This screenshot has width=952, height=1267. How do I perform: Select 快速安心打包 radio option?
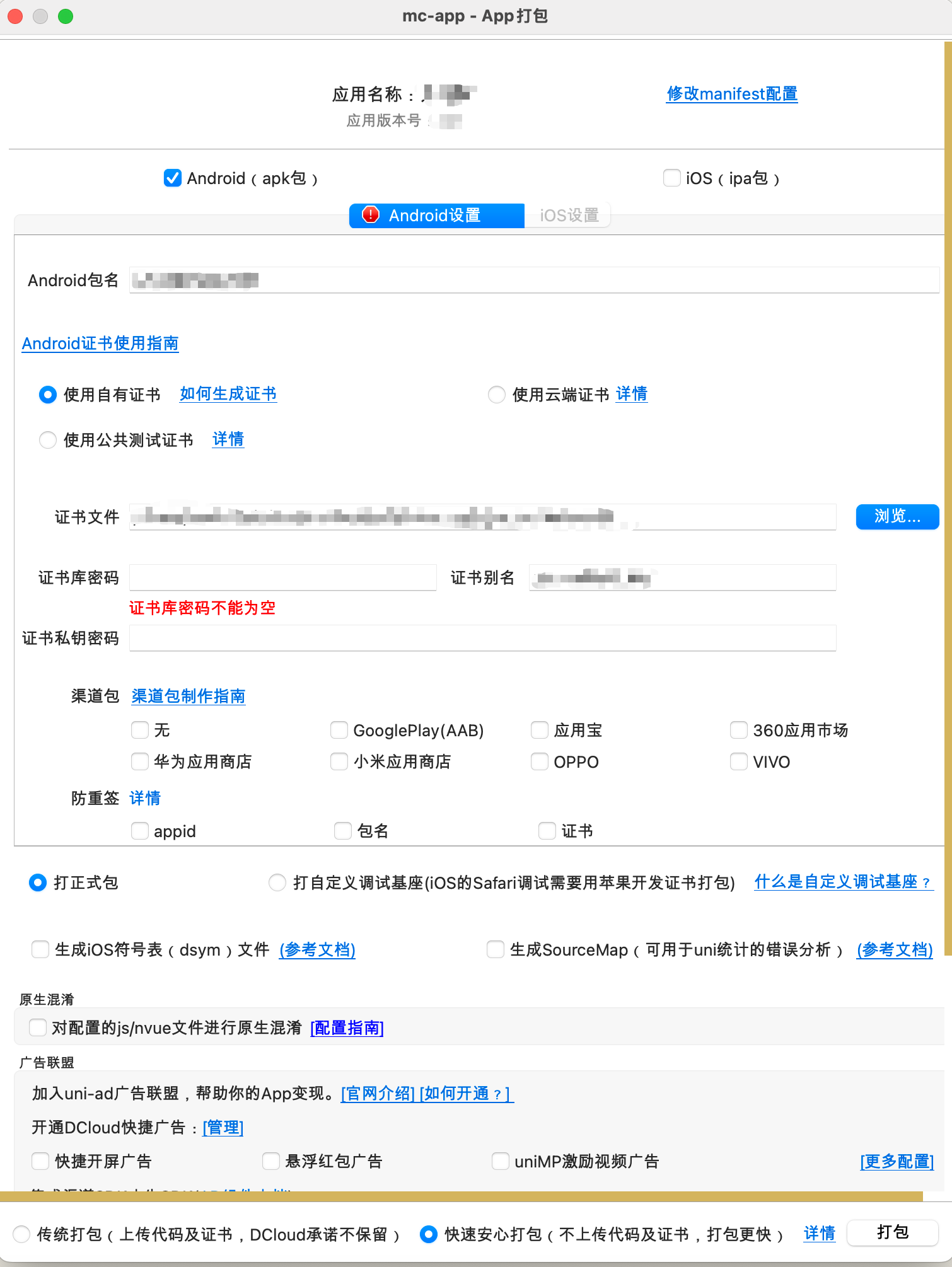pyautogui.click(x=429, y=1234)
